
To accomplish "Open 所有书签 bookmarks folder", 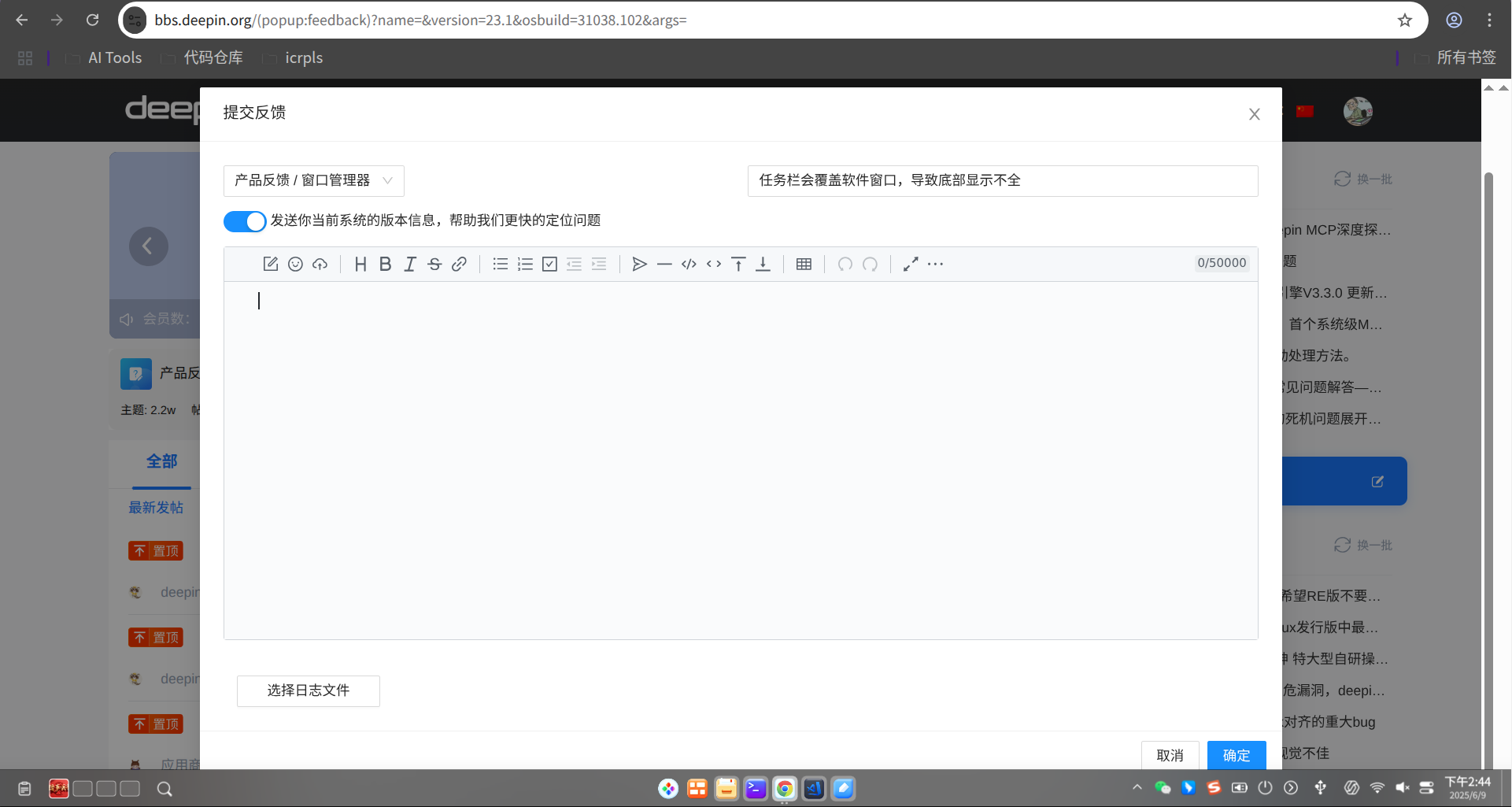I will pos(1455,57).
